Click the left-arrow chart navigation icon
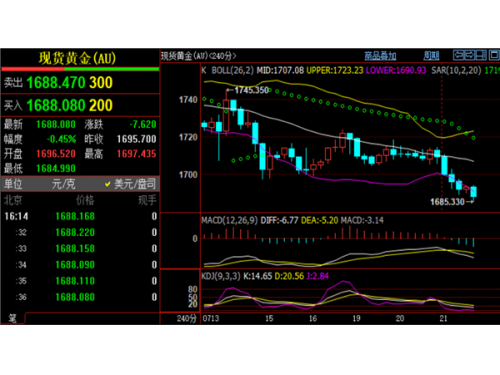Viewport: 500px width, 375px height. point(459,55)
